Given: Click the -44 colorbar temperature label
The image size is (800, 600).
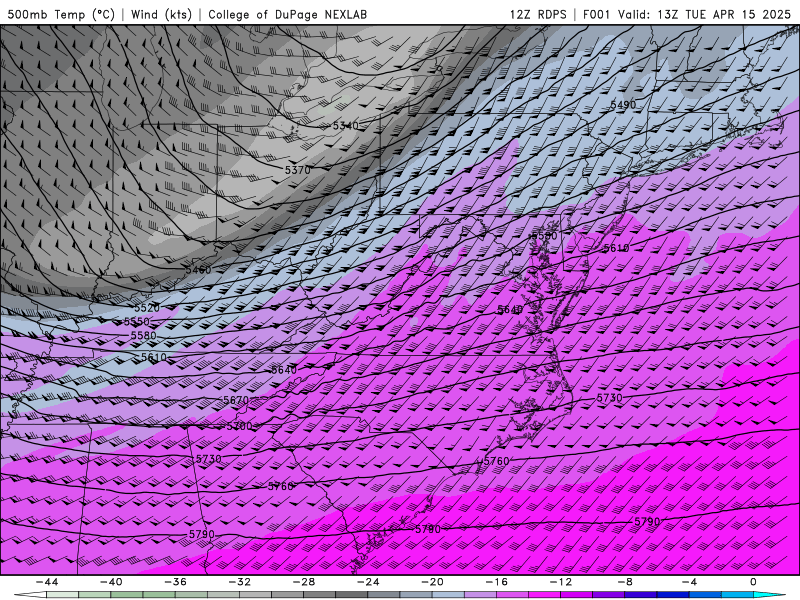Looking at the screenshot, I should (47, 582).
